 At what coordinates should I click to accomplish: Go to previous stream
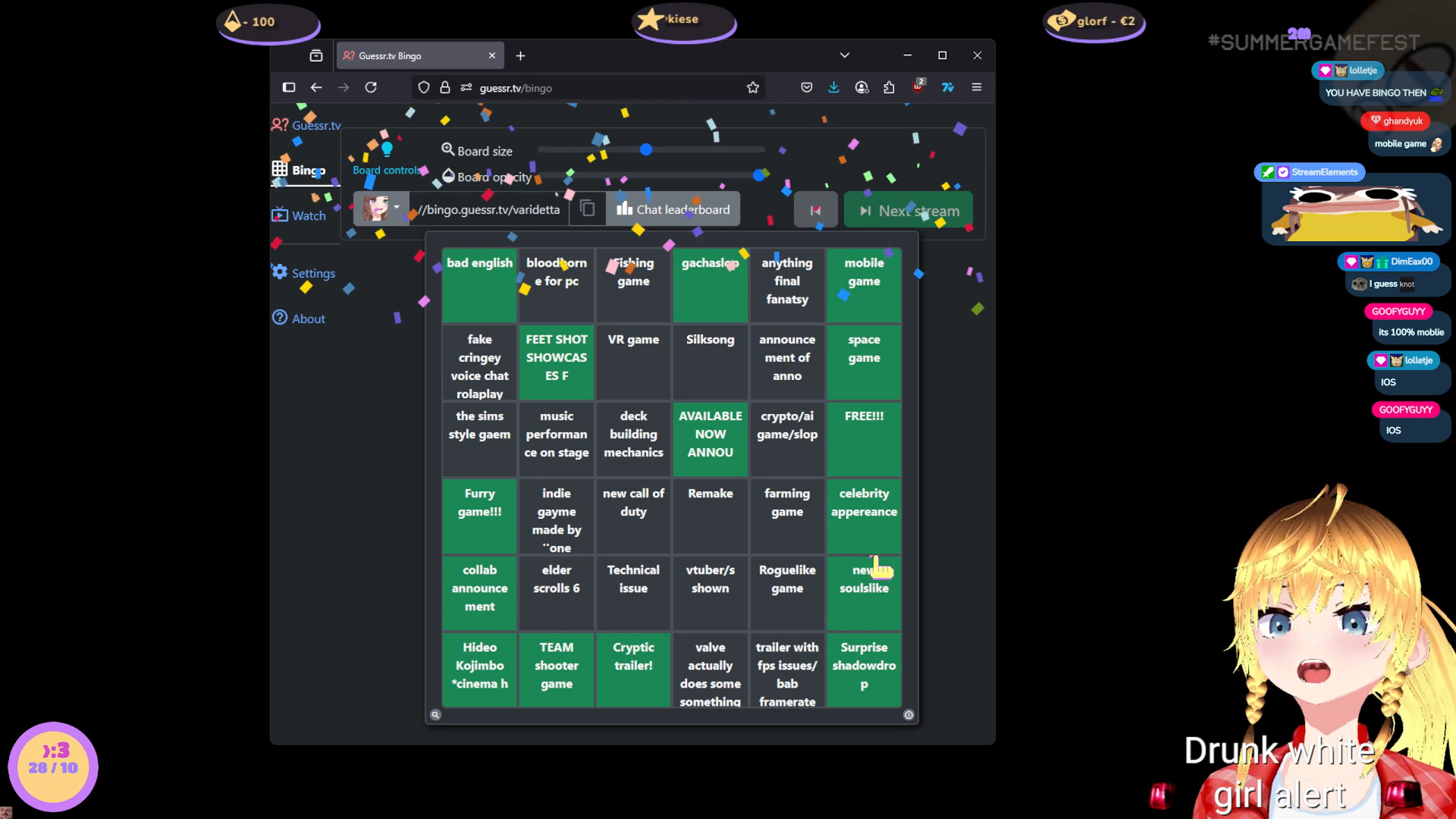815,210
